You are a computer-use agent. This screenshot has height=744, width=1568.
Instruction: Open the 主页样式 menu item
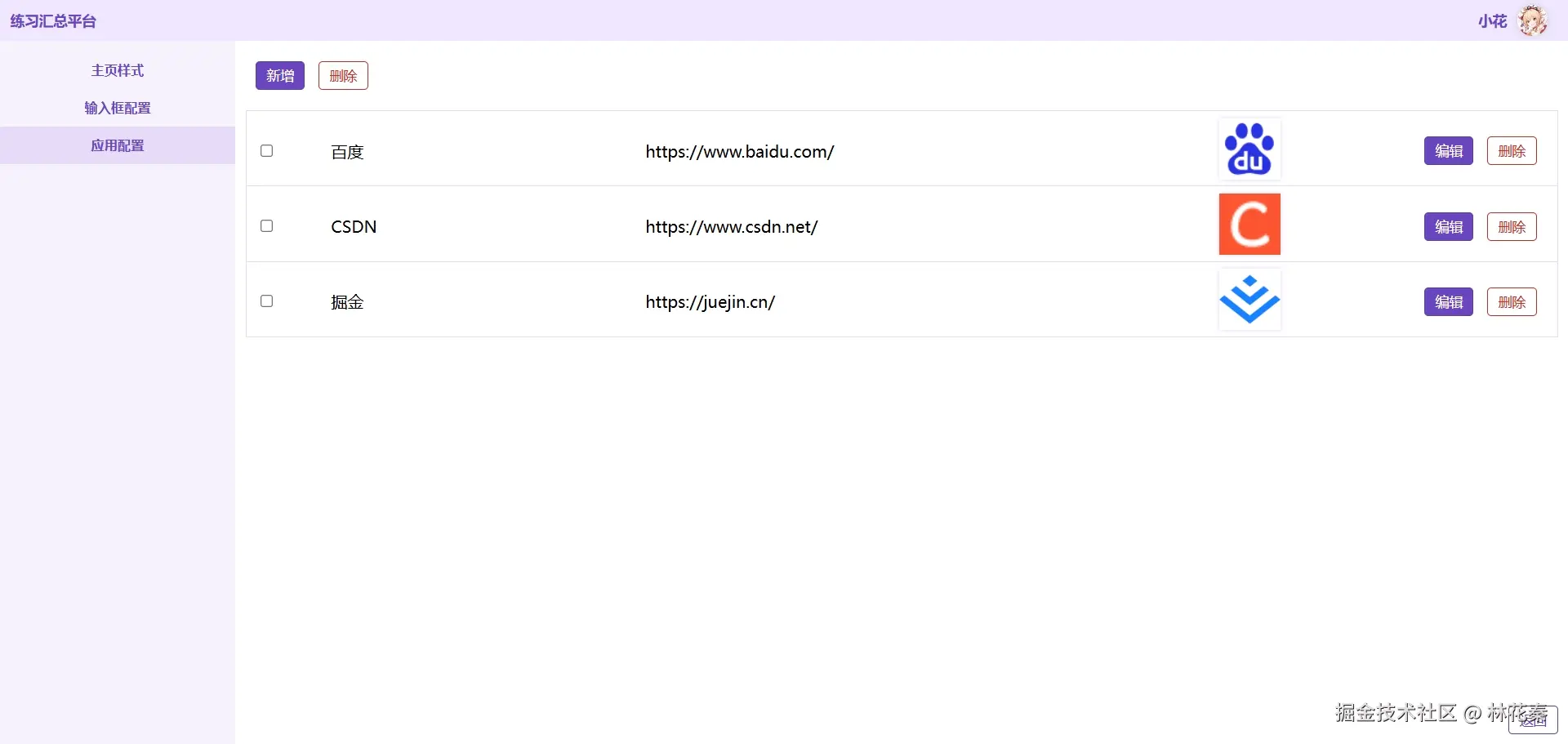pyautogui.click(x=118, y=70)
